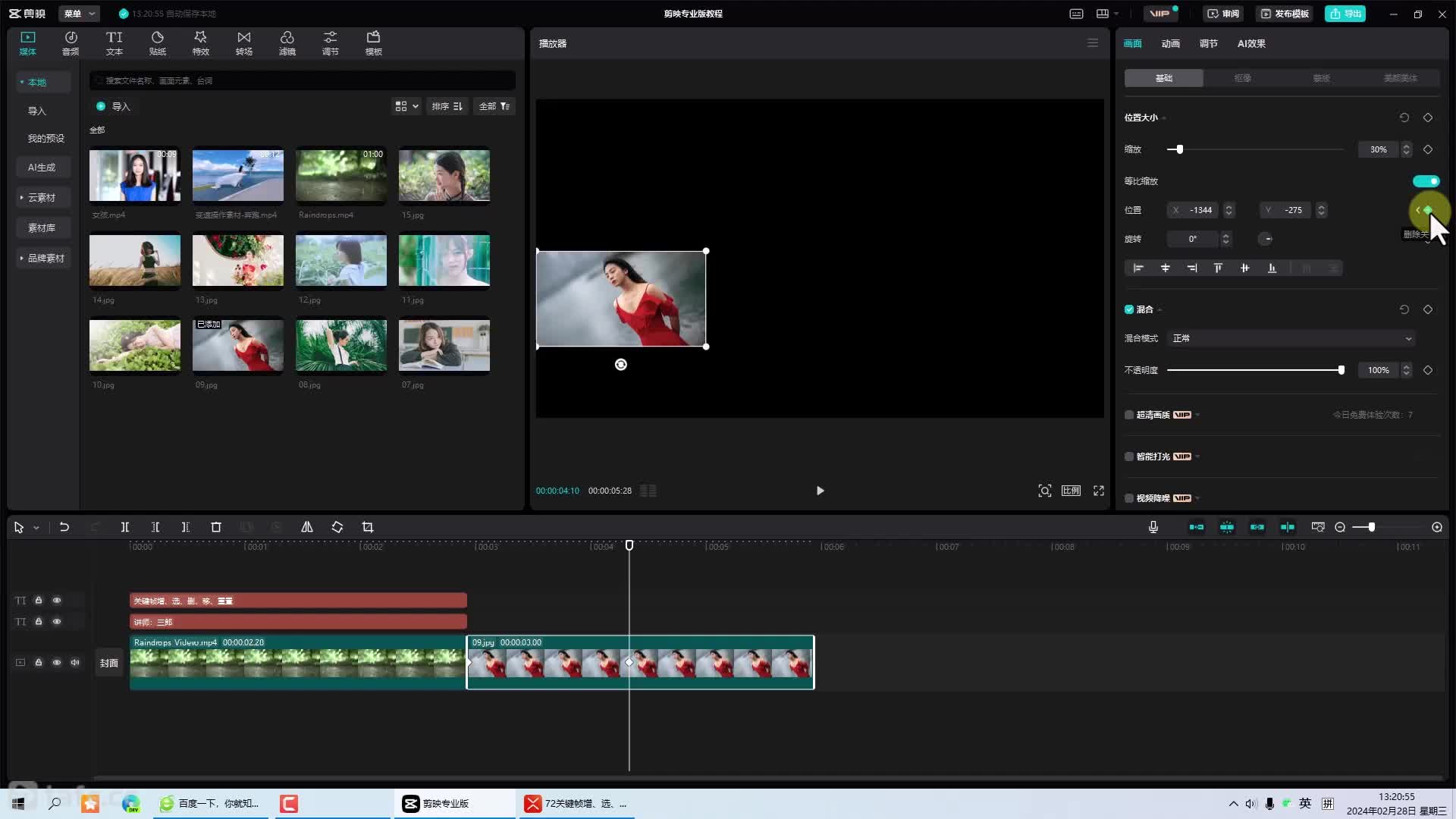Select the crop tool

(368, 527)
